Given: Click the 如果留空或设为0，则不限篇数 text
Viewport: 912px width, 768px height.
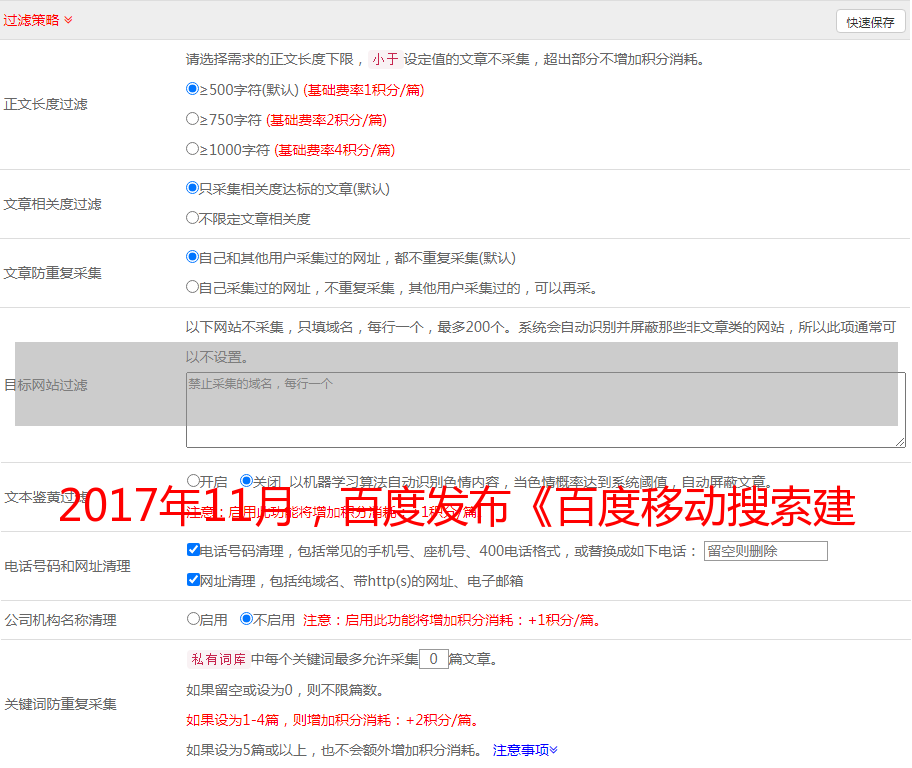Looking at the screenshot, I should [286, 690].
